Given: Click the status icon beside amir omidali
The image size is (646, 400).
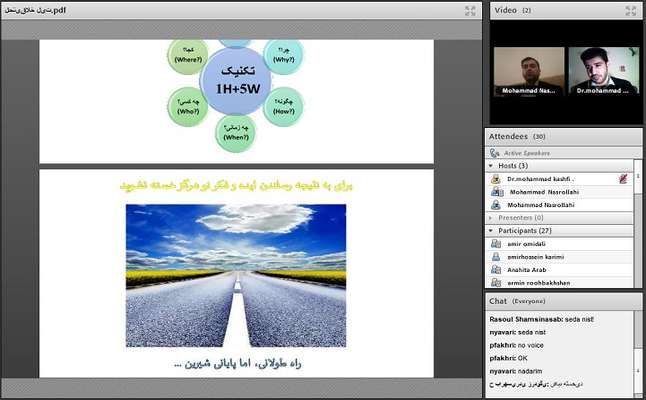Looking at the screenshot, I should coord(496,244).
